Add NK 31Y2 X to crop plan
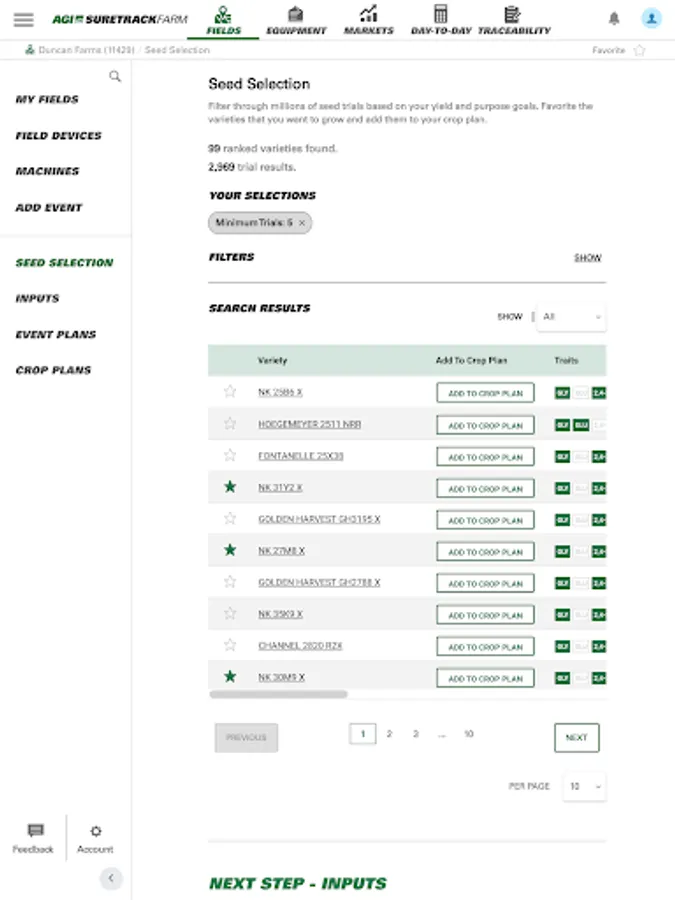This screenshot has height=900, width=675. pos(485,488)
